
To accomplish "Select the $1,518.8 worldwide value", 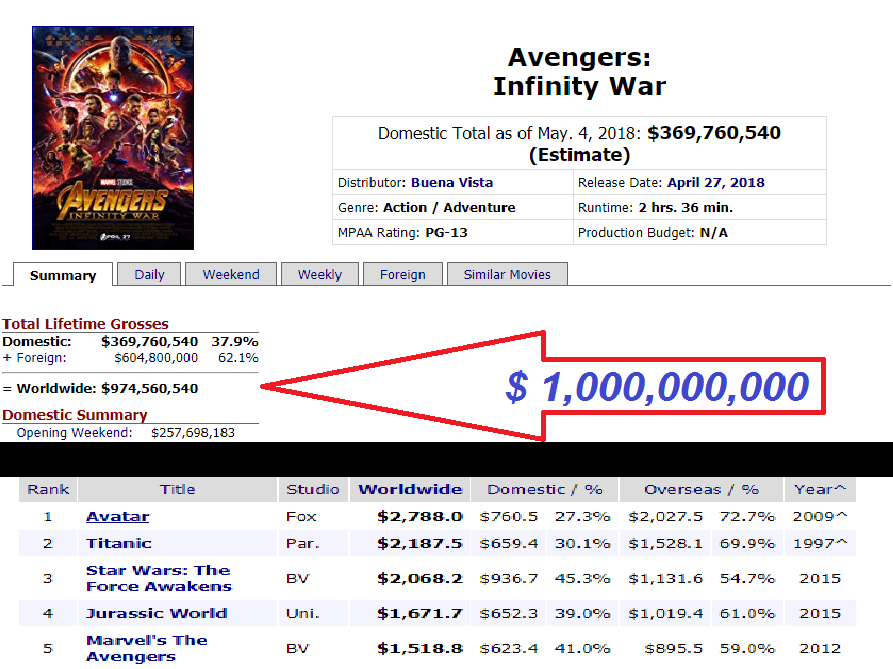I will click(420, 649).
